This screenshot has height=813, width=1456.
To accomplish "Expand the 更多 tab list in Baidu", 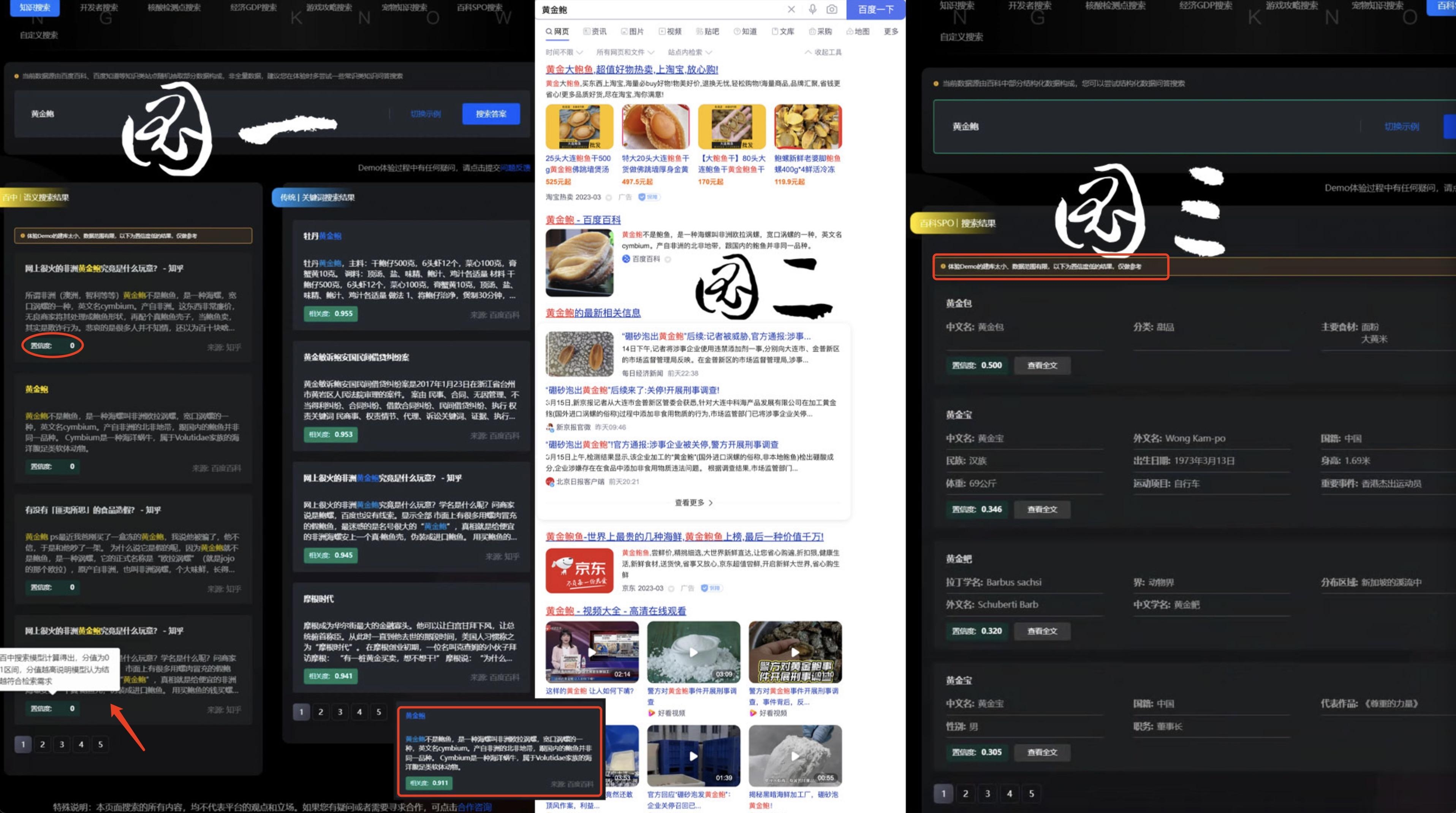I will 891,32.
